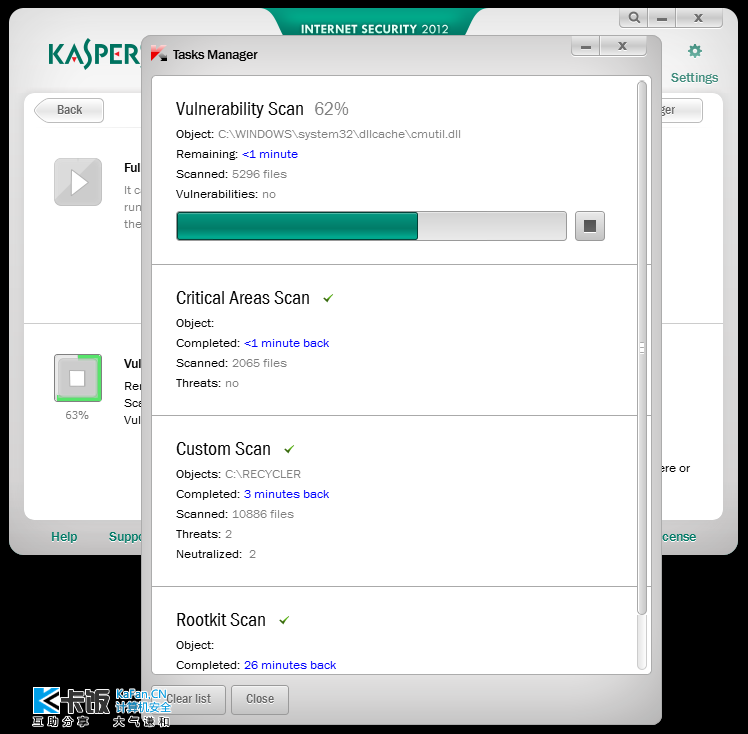The width and height of the screenshot is (748, 734).
Task: Click the Custom Scan checkmark icon
Action: [x=289, y=449]
